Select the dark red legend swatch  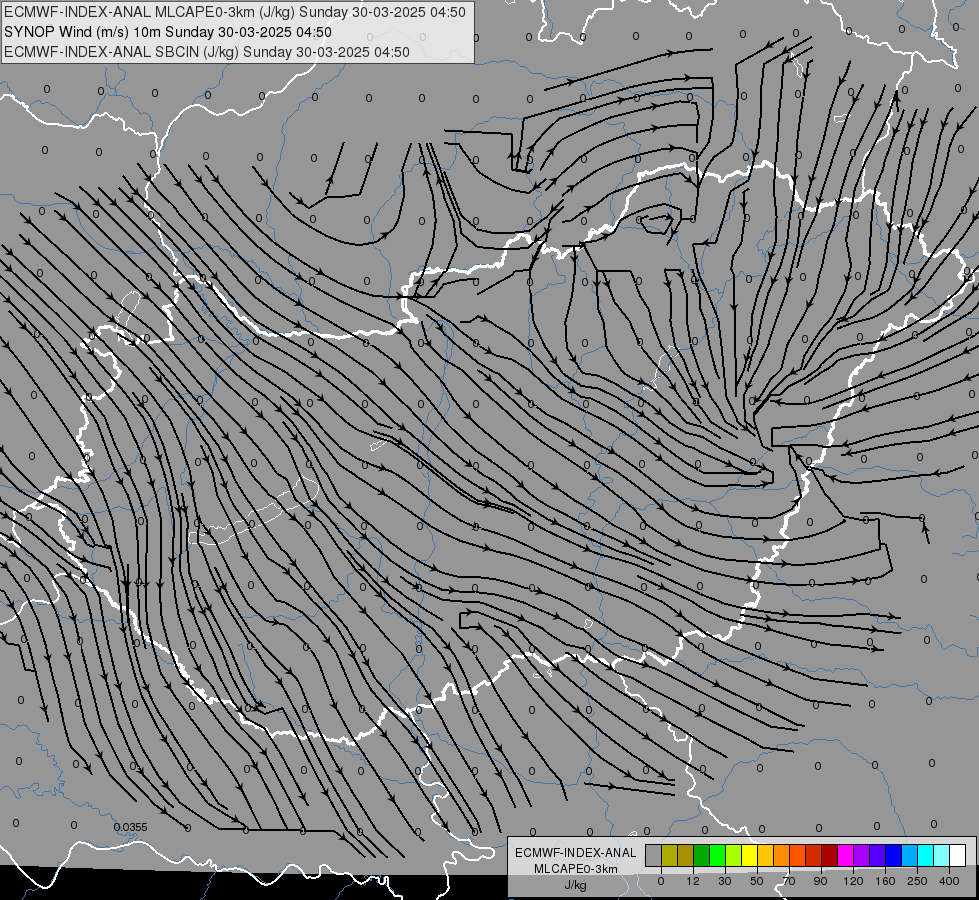coord(829,855)
